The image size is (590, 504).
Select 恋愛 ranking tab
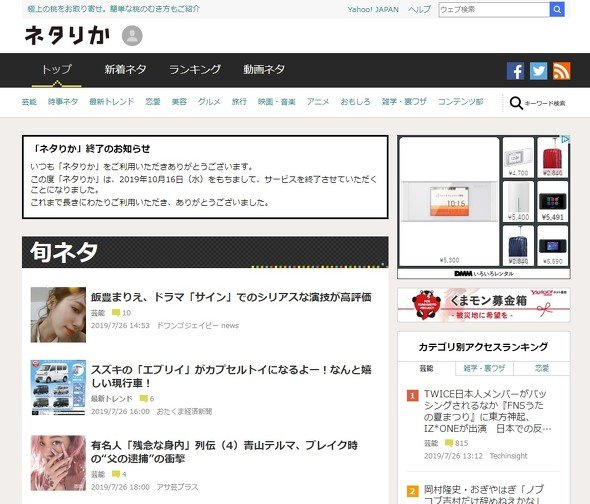(541, 368)
